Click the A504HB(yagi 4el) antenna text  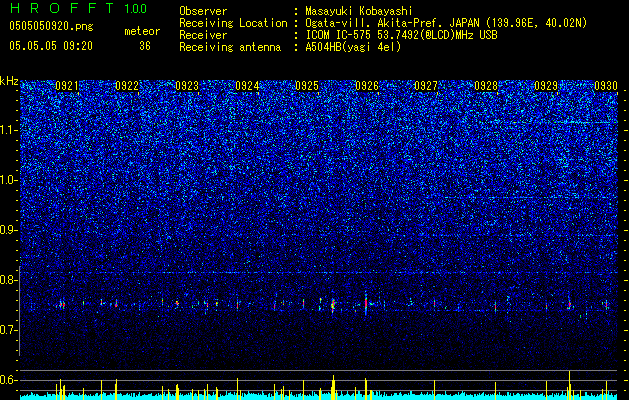pyautogui.click(x=353, y=47)
